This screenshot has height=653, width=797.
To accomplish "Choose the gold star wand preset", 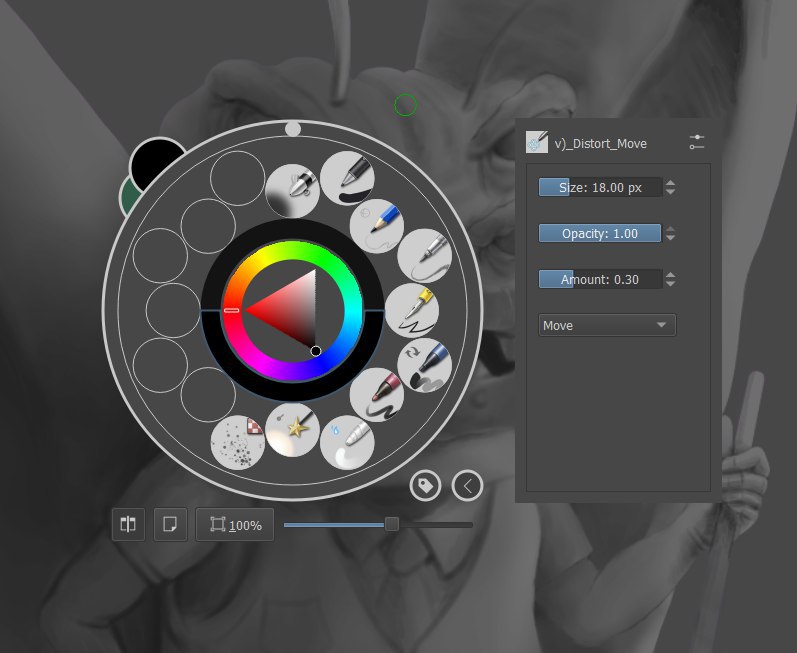I will tap(292, 430).
